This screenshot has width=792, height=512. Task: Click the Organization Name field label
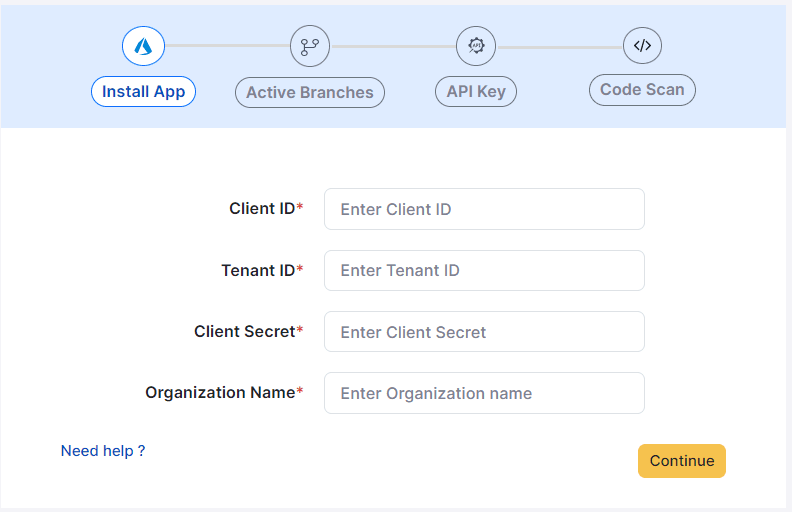pos(223,393)
